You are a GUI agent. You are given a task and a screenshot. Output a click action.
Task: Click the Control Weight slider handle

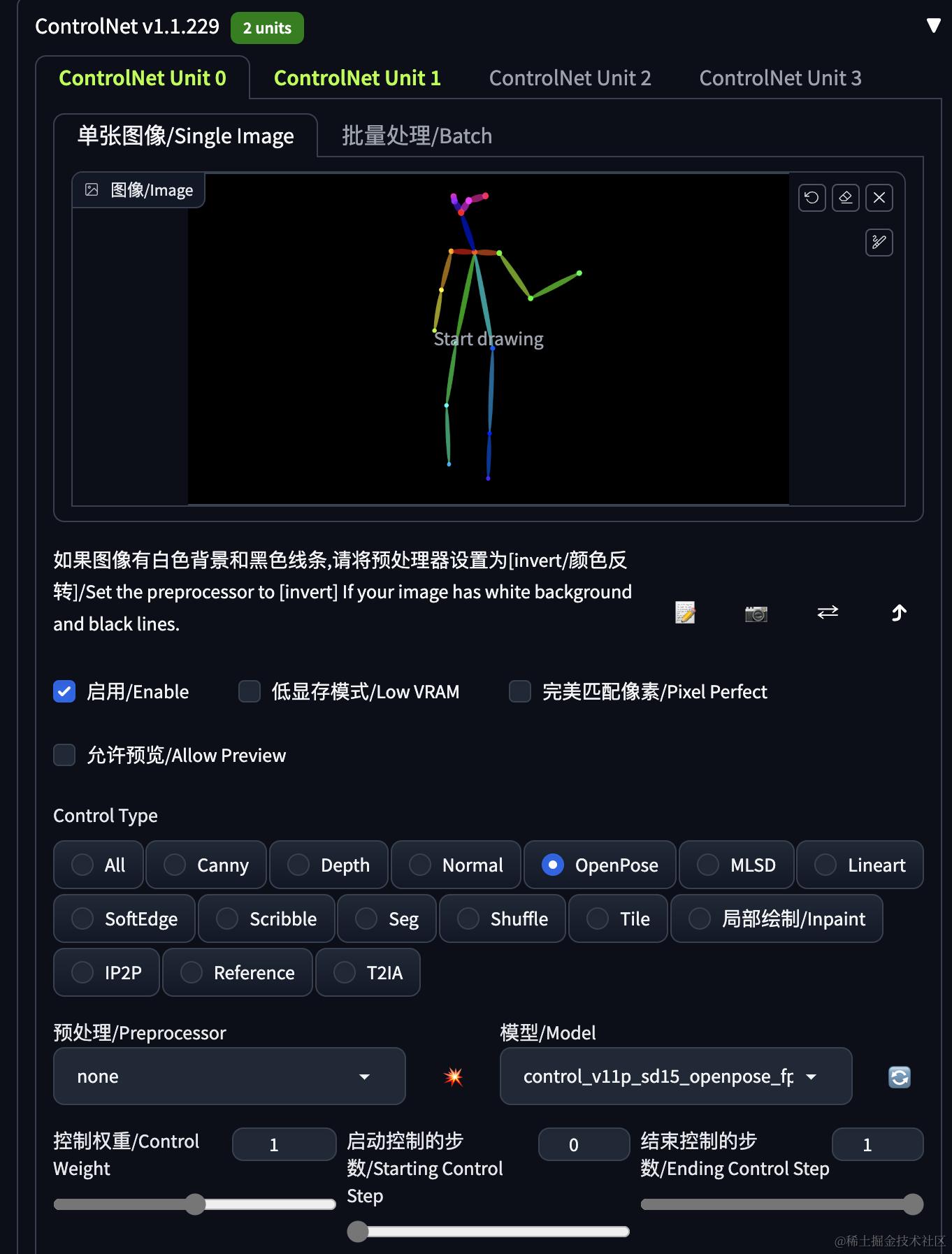(x=195, y=1204)
